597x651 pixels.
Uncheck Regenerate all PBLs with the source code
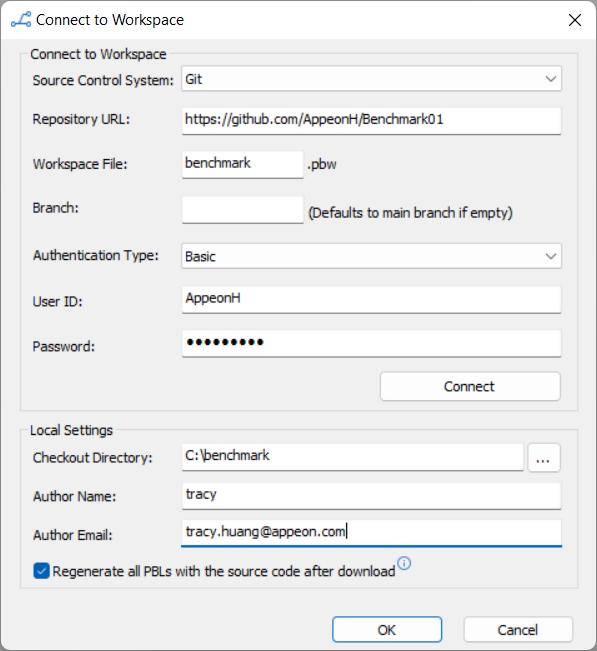[42, 571]
